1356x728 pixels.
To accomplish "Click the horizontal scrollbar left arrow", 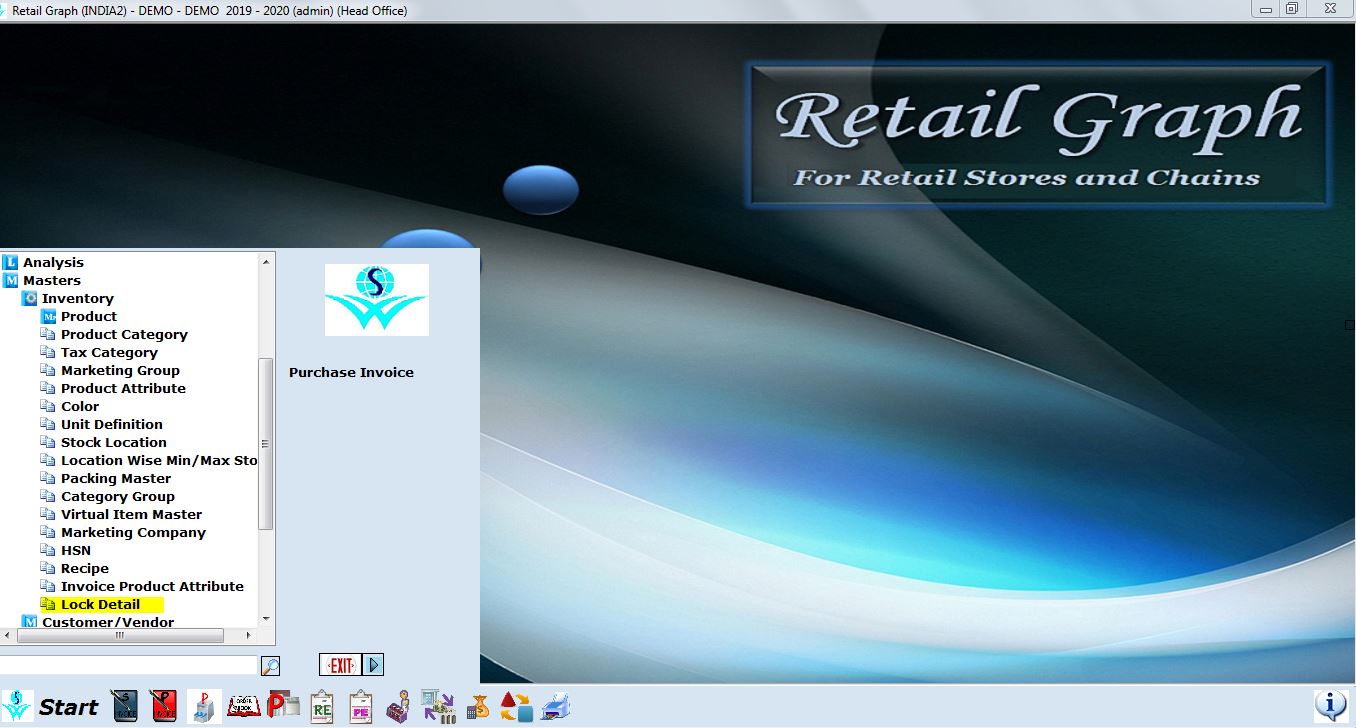I will (7, 635).
